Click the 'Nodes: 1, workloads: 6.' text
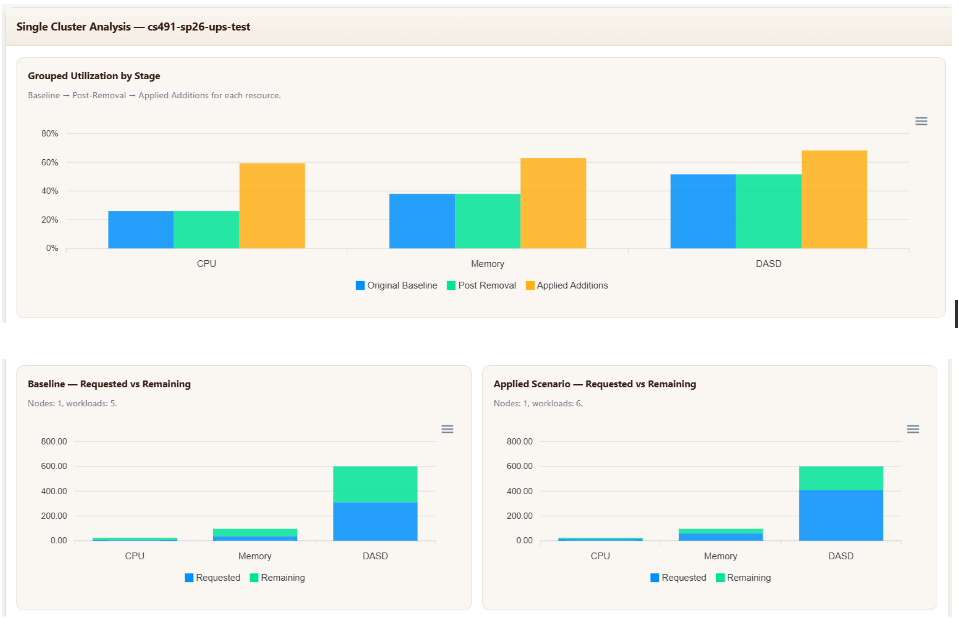The height and width of the screenshot is (625, 959). [x=538, y=404]
